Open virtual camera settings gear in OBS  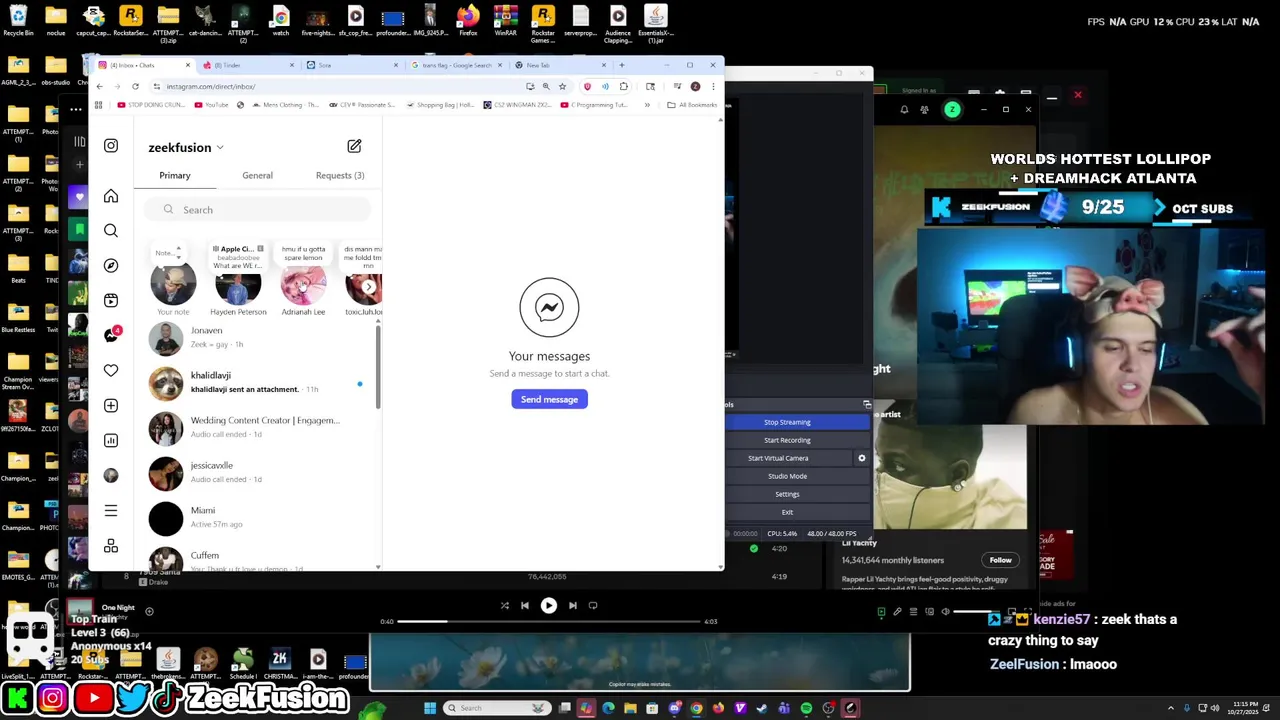coord(861,458)
